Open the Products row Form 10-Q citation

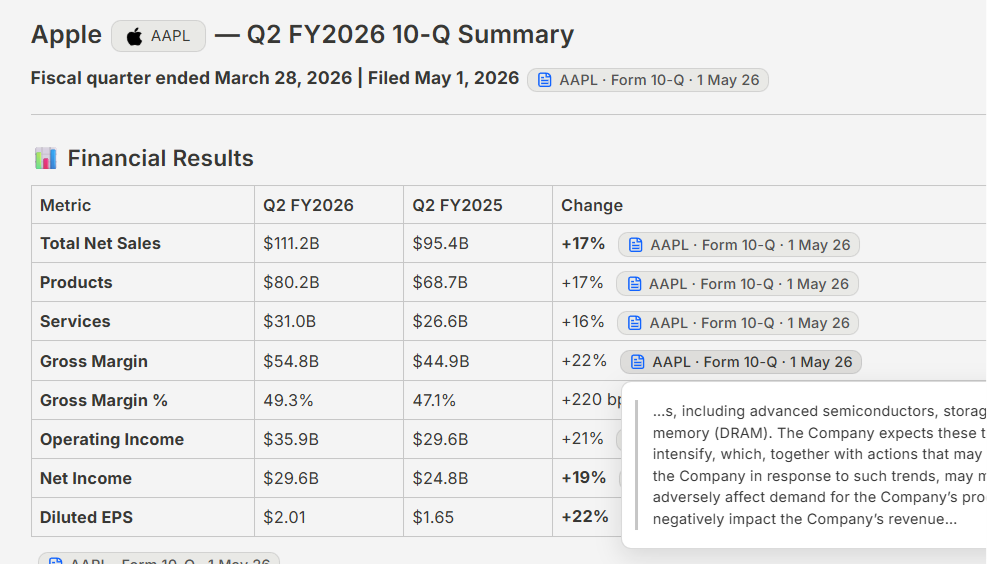738,284
